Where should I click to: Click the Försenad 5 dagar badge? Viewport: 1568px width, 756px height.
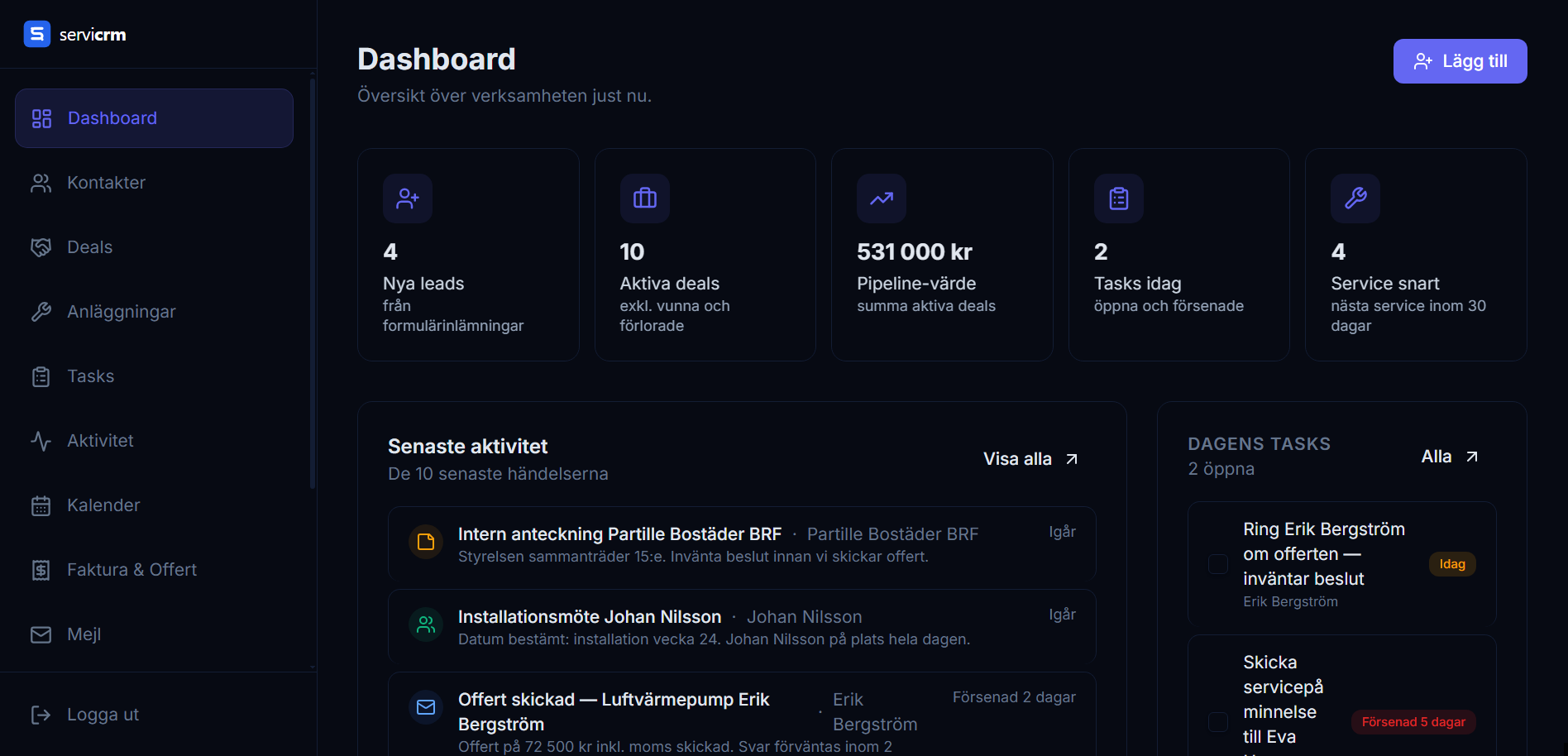(x=1413, y=722)
